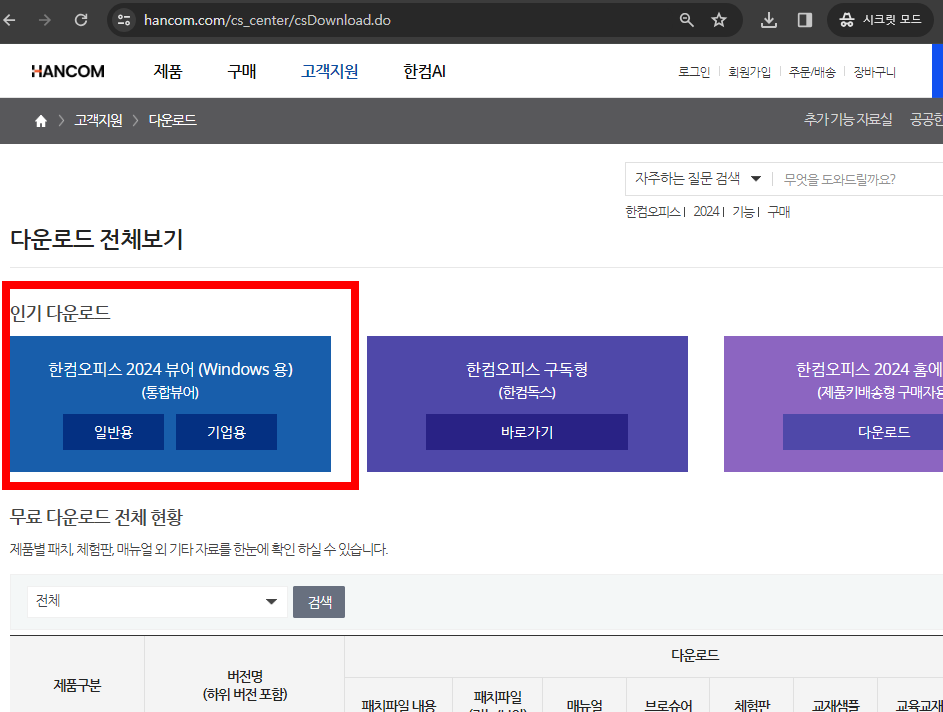
Task: Open the 전체 filter dropdown
Action: coord(155,601)
